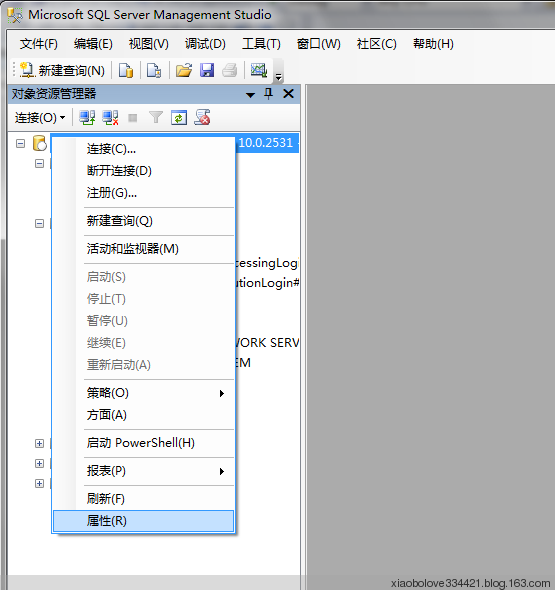Expand the first collapsed plus tree node

point(39,443)
